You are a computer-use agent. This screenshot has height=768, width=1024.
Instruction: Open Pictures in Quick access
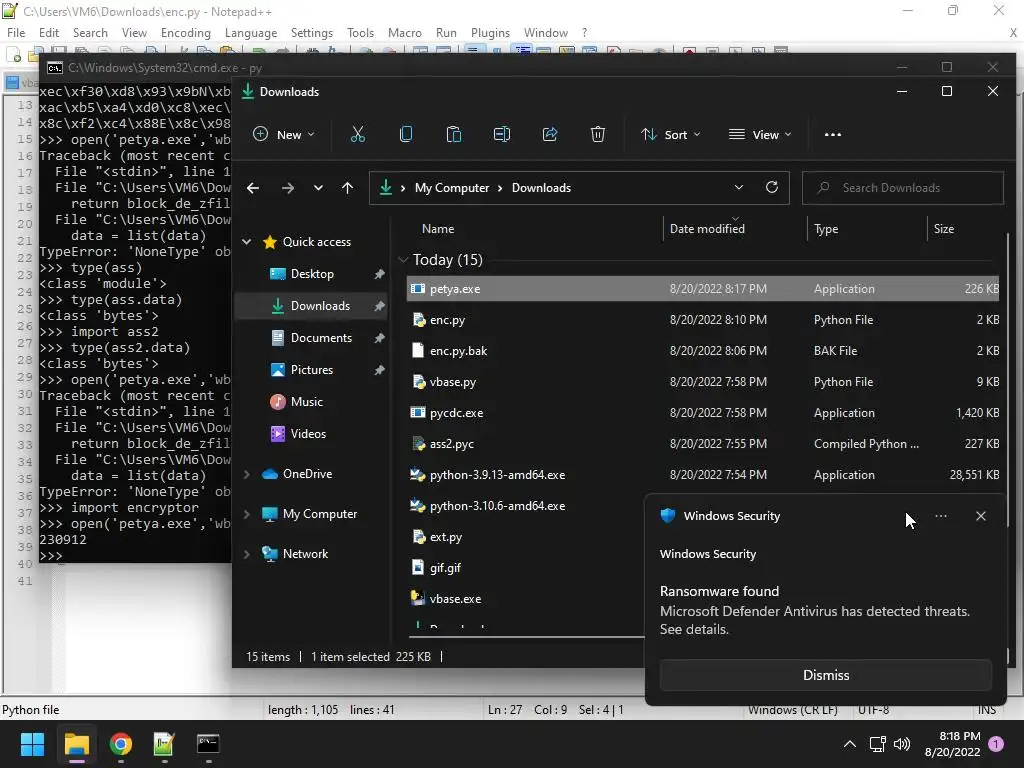click(312, 370)
